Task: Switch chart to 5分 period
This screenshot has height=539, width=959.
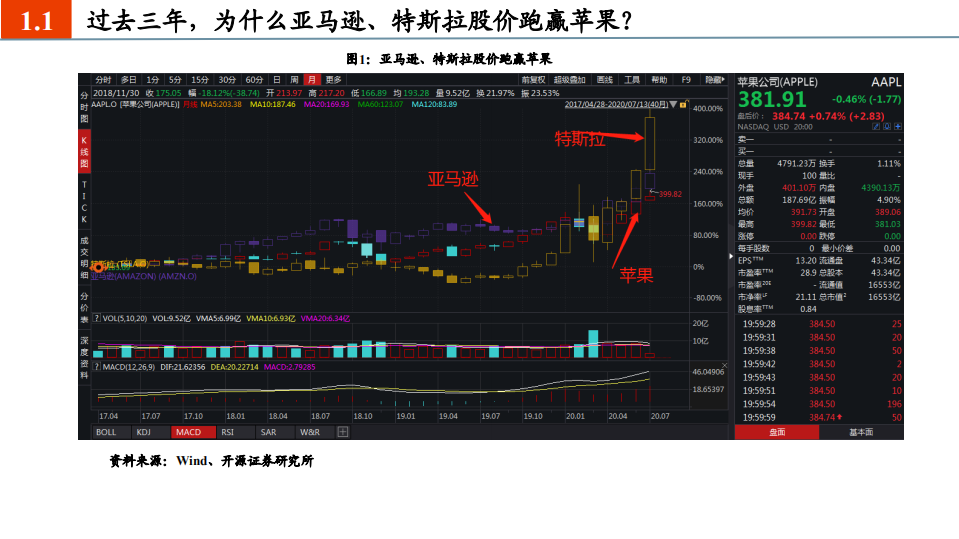Action: tap(176, 80)
